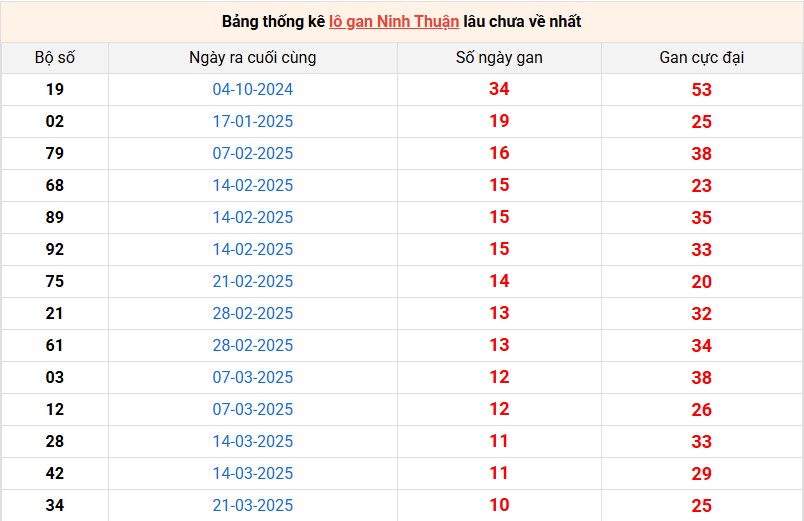This screenshot has height=521, width=804.
Task: Select number 68 in the Bộ số column
Action: [x=55, y=185]
